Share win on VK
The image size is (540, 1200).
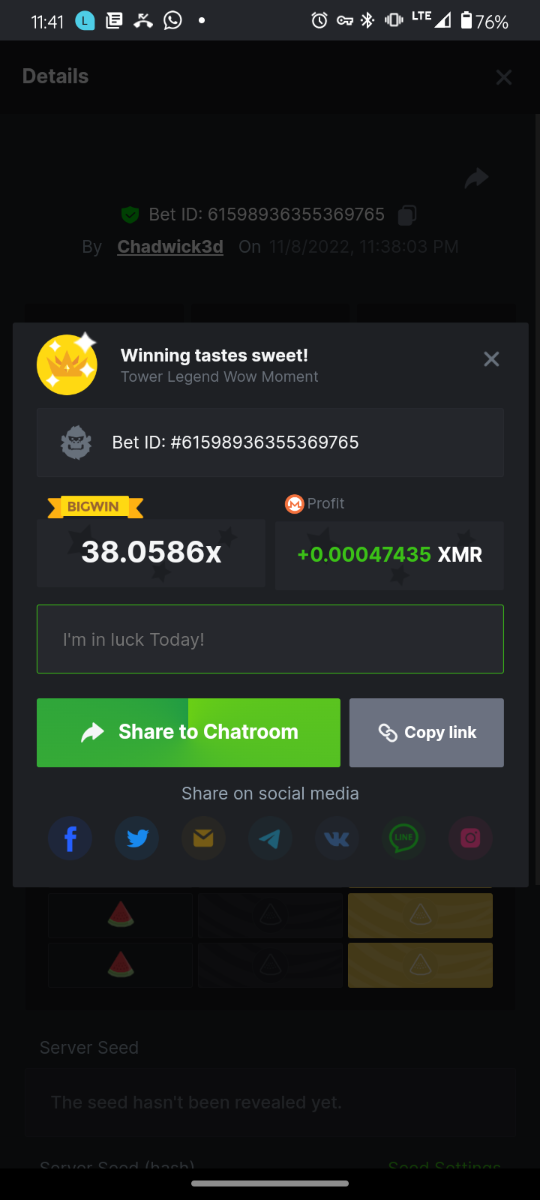coord(337,838)
